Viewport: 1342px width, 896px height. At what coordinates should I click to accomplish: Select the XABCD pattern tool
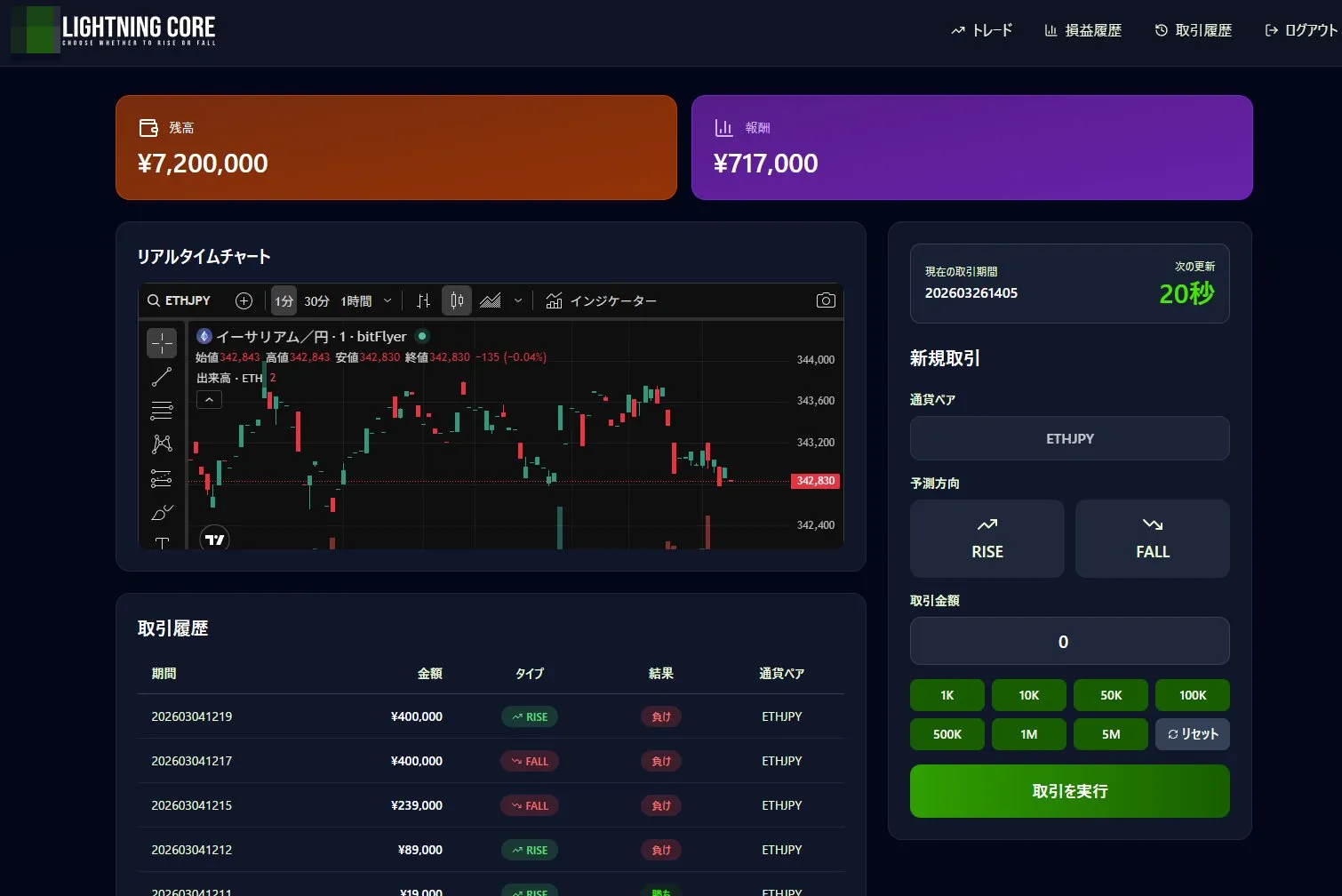162,444
